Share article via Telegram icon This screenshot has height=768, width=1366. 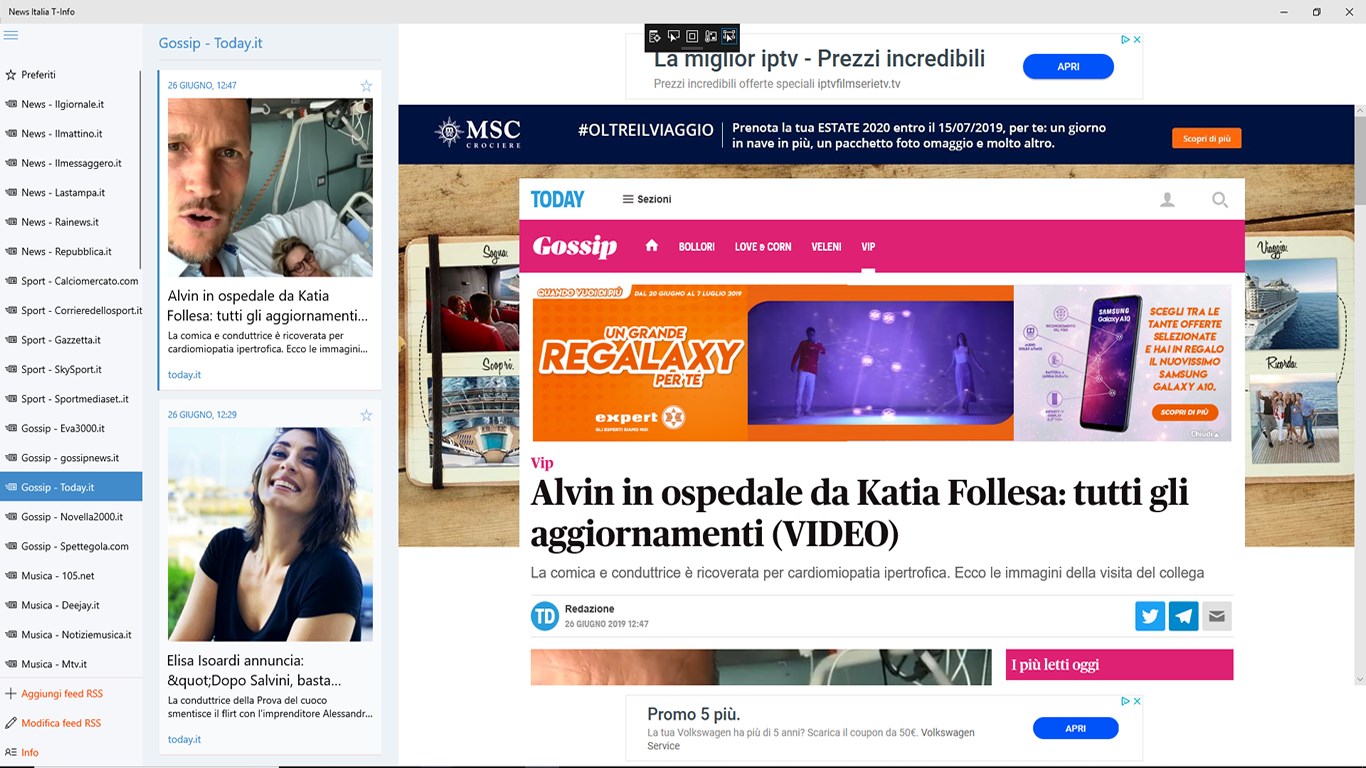coord(1183,616)
